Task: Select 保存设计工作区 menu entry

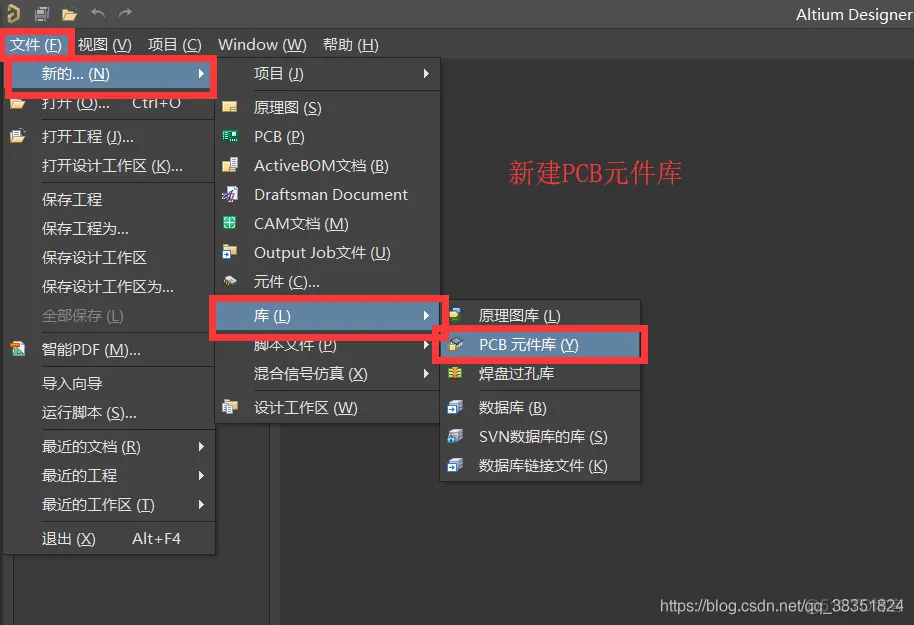Action: tap(110, 258)
